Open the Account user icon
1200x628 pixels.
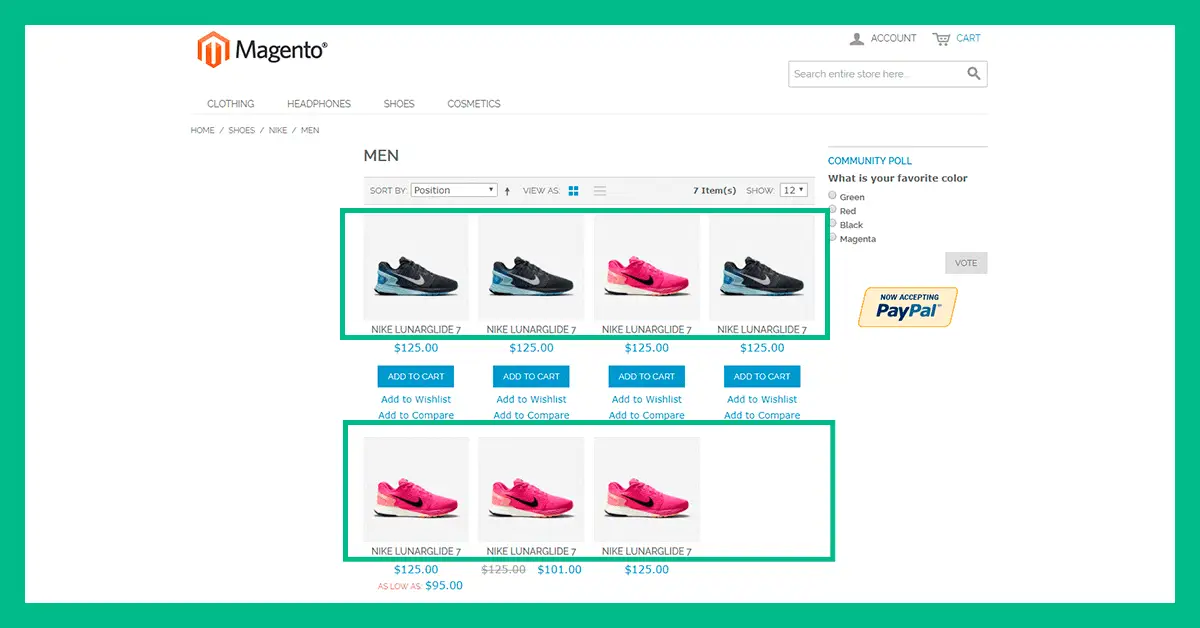pyautogui.click(x=856, y=39)
